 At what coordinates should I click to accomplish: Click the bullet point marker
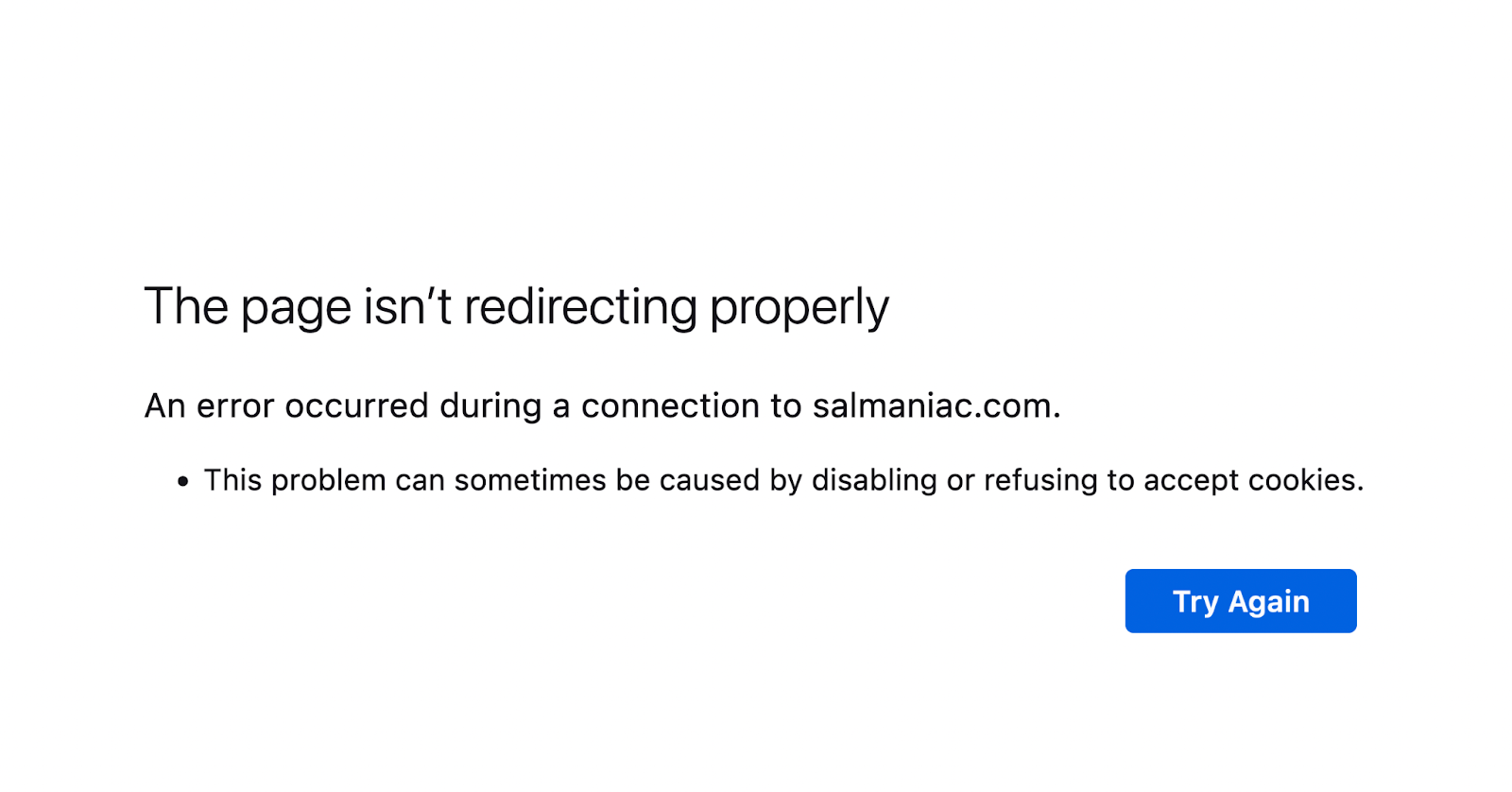tap(180, 480)
